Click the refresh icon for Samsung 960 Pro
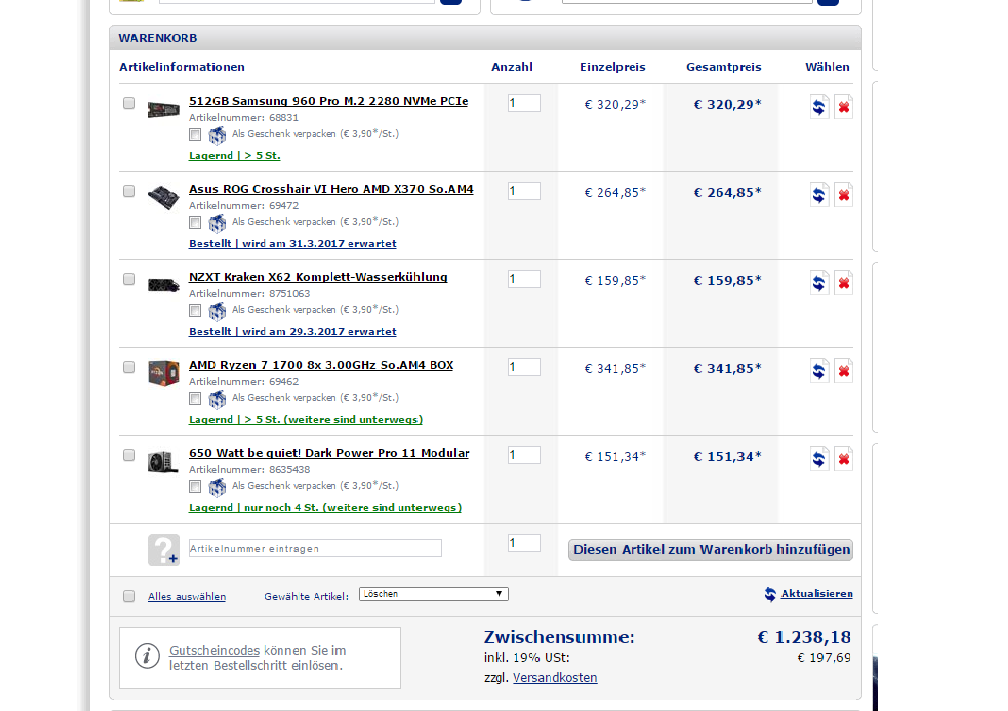The height and width of the screenshot is (711, 1008). click(818, 107)
